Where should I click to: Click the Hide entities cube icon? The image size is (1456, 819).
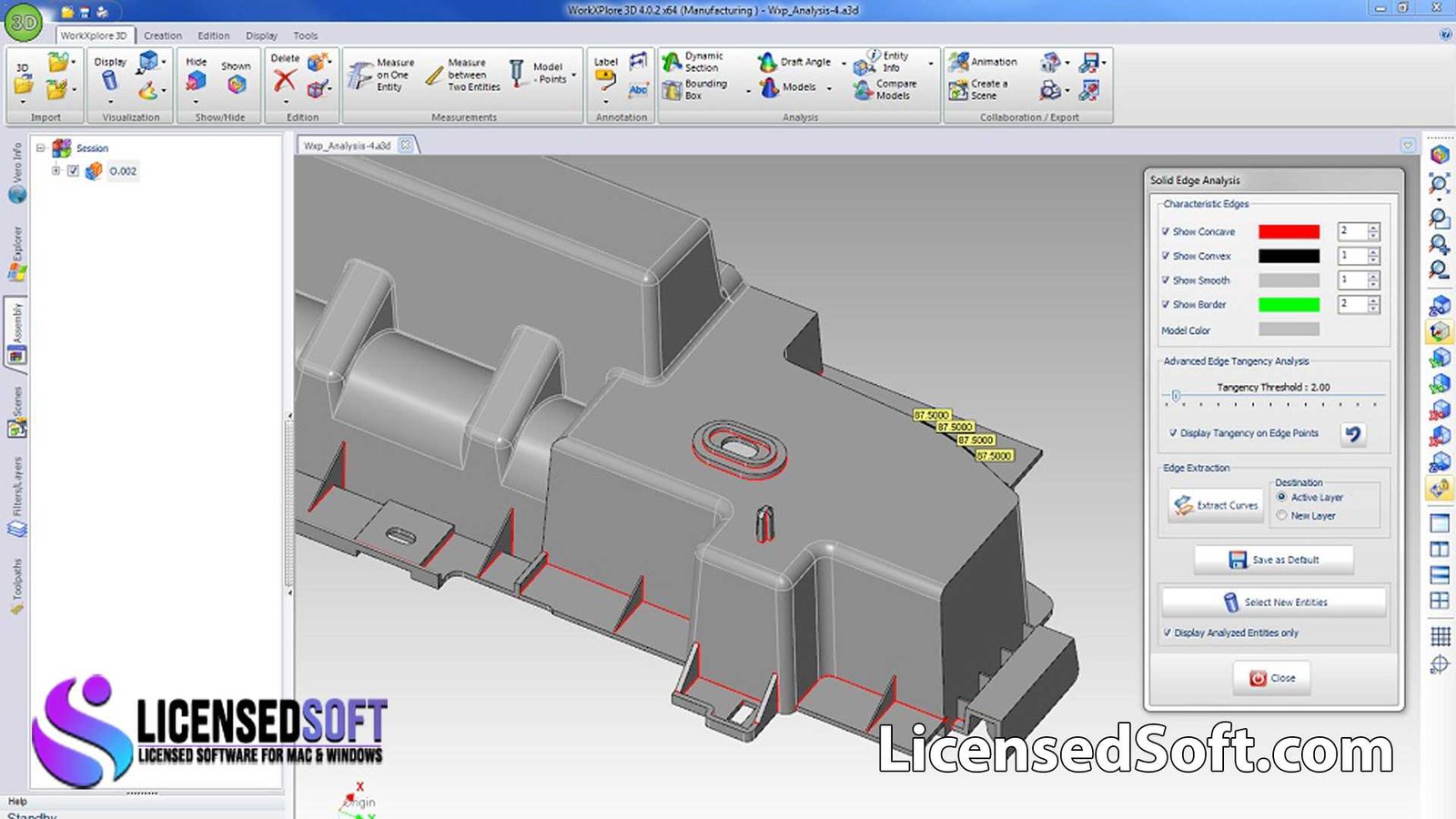tap(196, 81)
